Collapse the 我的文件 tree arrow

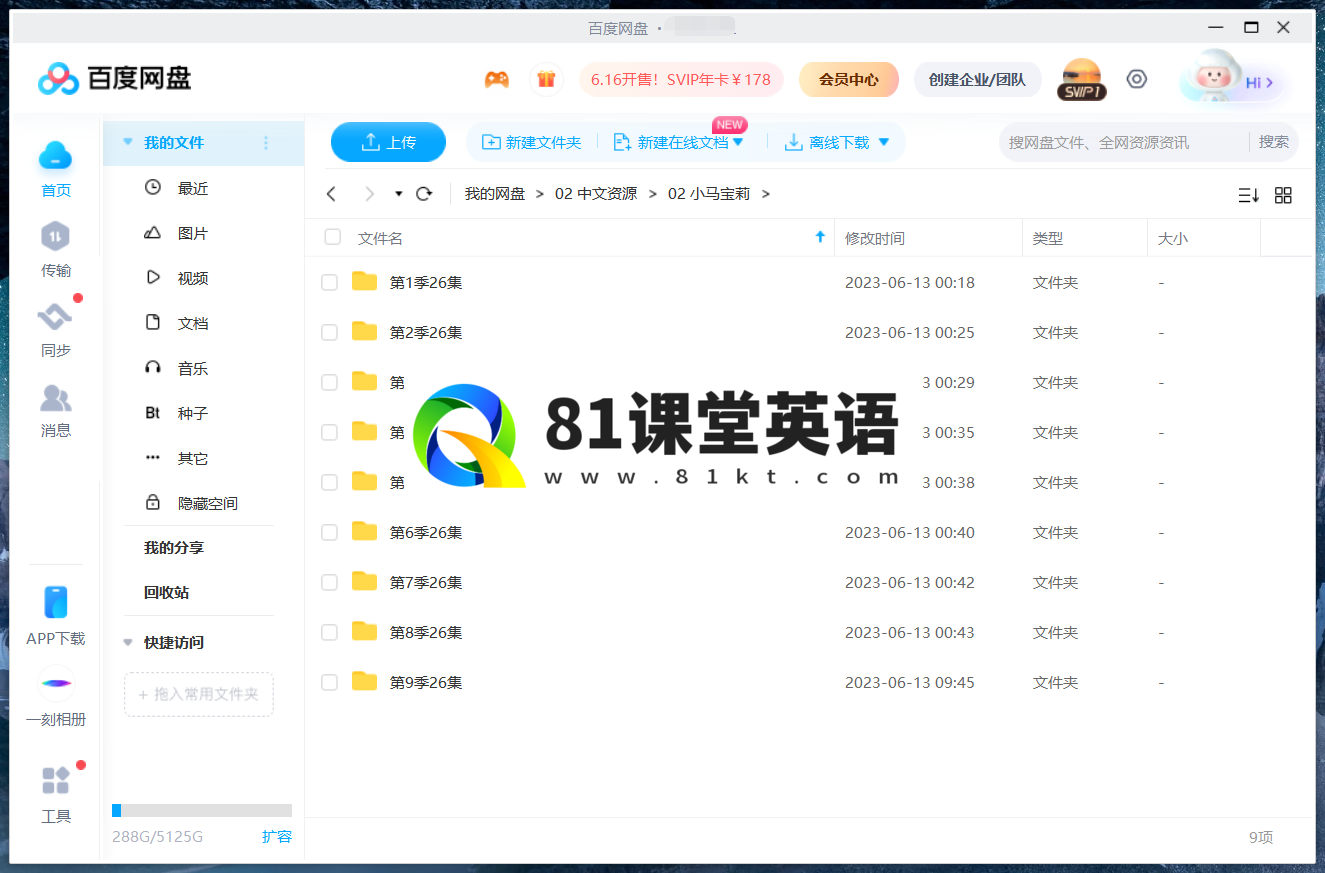pos(127,143)
